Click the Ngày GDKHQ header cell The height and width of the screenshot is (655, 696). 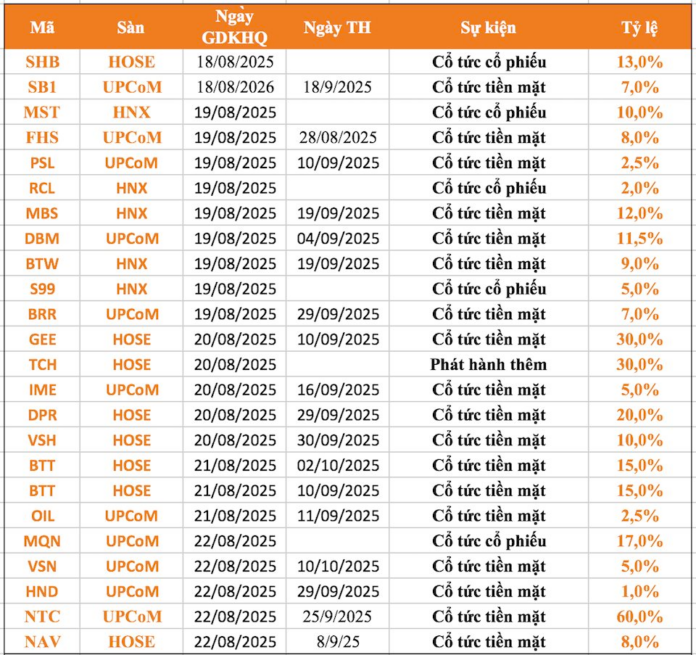(x=234, y=28)
